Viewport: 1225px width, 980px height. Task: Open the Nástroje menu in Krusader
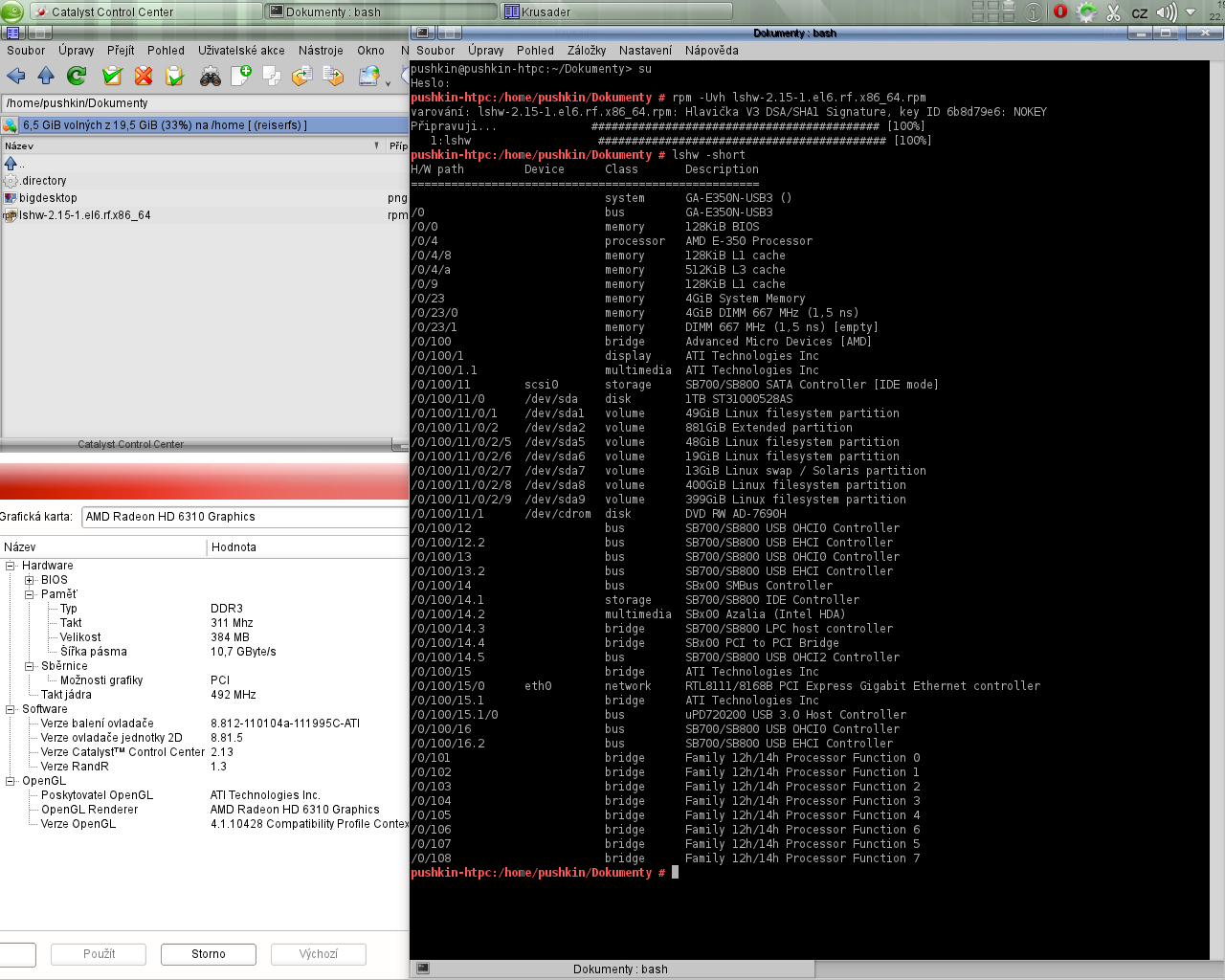coord(321,51)
